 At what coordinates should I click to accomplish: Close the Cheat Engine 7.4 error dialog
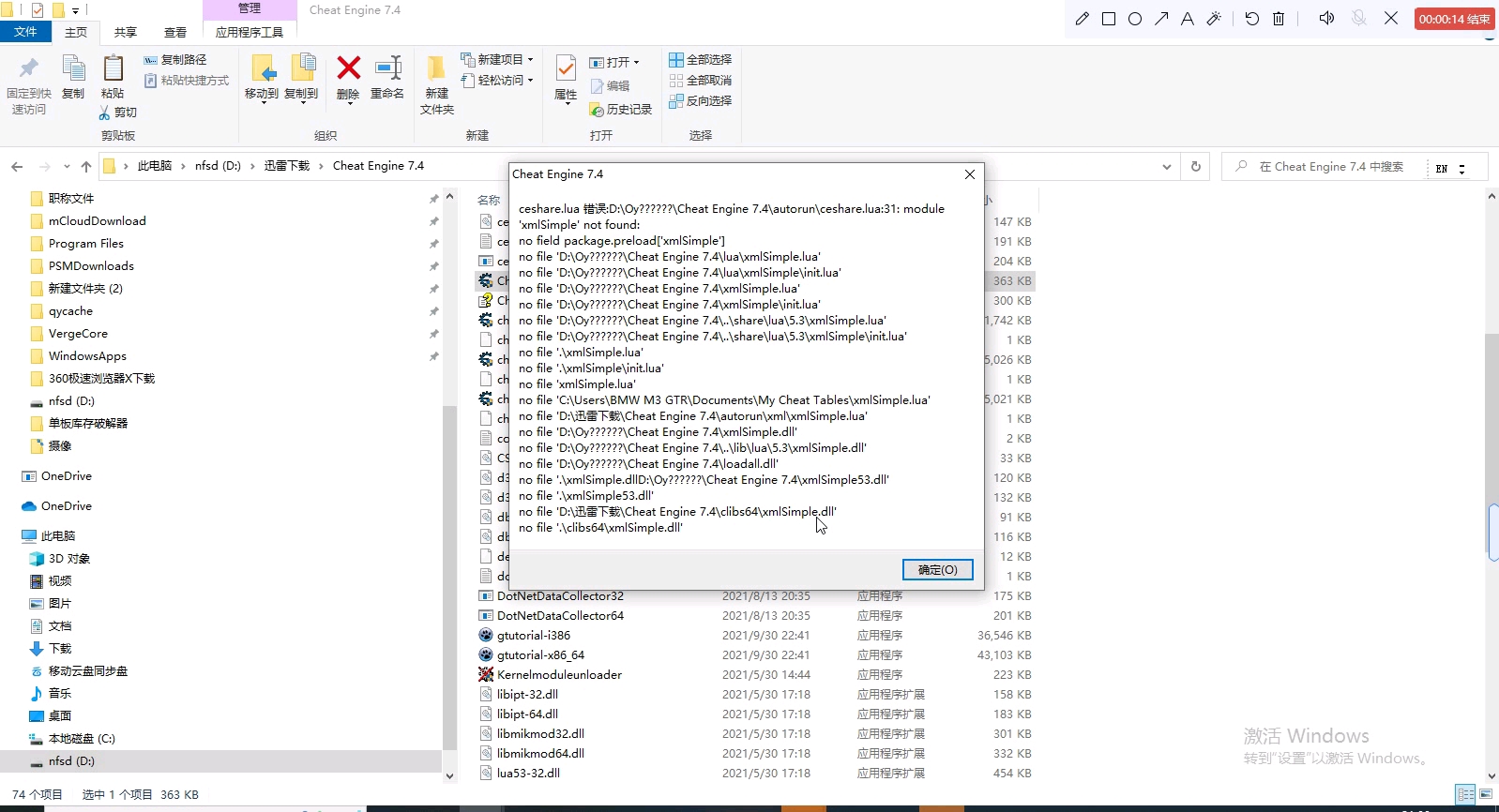pos(970,174)
